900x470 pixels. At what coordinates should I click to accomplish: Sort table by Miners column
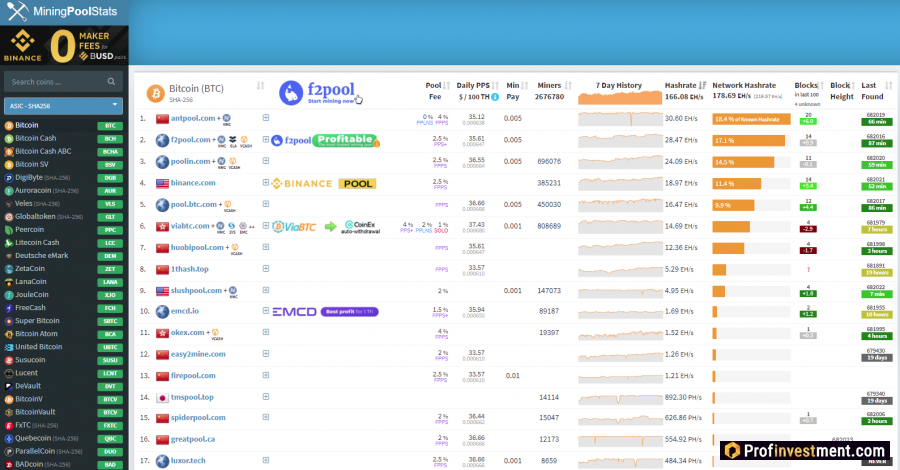[x=568, y=86]
